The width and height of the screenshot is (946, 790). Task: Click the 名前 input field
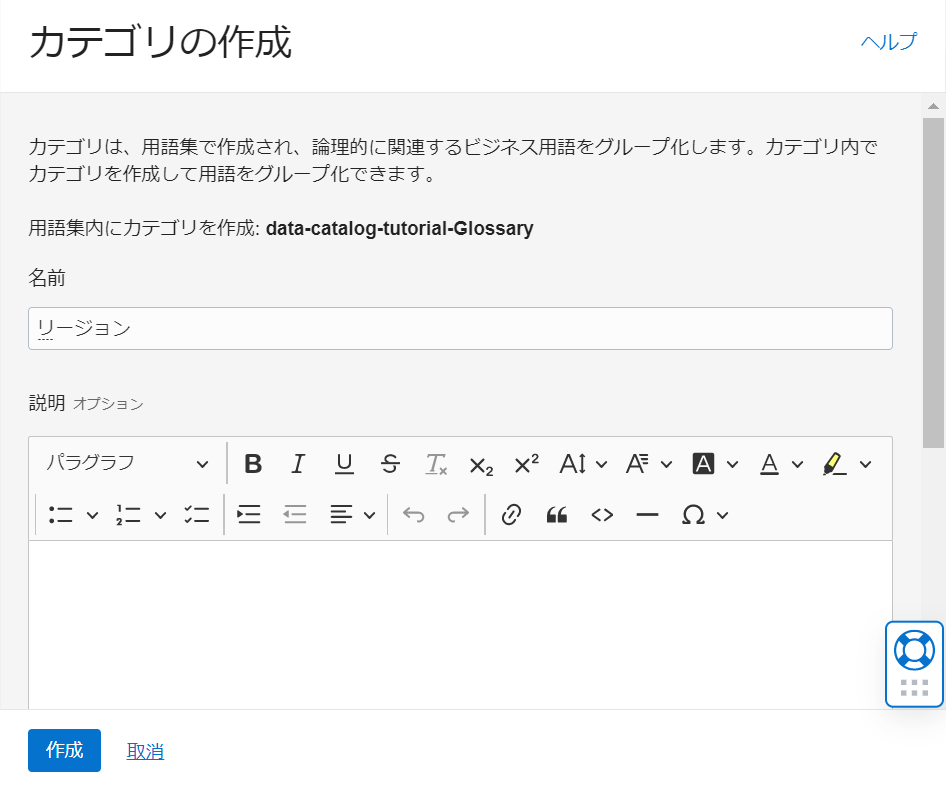coord(460,328)
